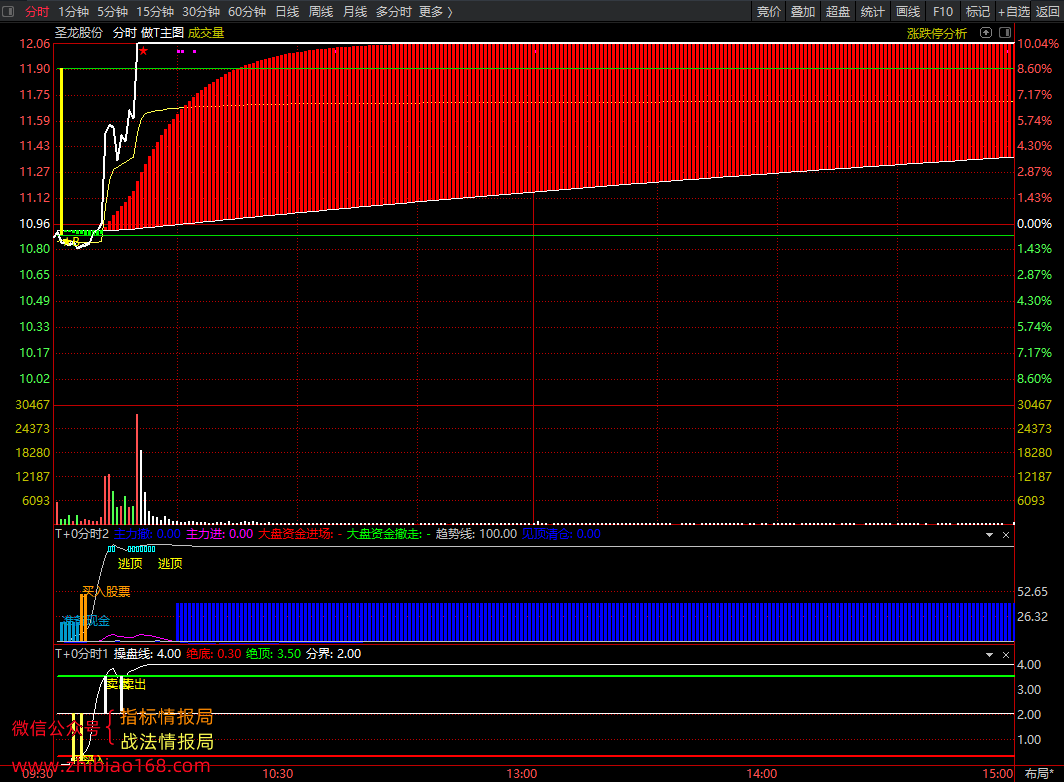This screenshot has height=782, width=1064.
Task: Click the 10.96 baseline price label
Action: [35, 223]
